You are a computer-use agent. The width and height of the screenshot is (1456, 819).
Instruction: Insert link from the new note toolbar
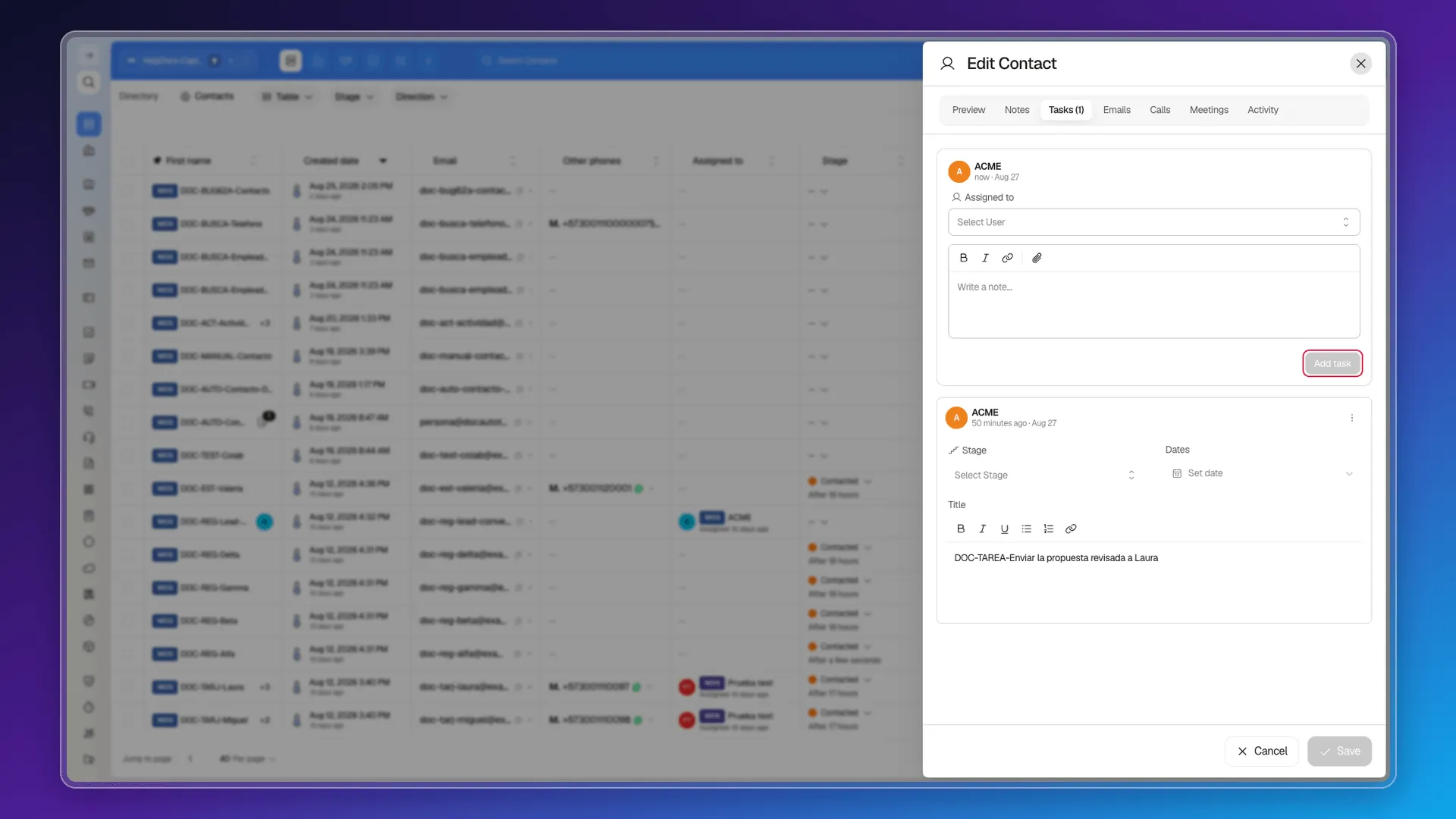coord(1007,258)
